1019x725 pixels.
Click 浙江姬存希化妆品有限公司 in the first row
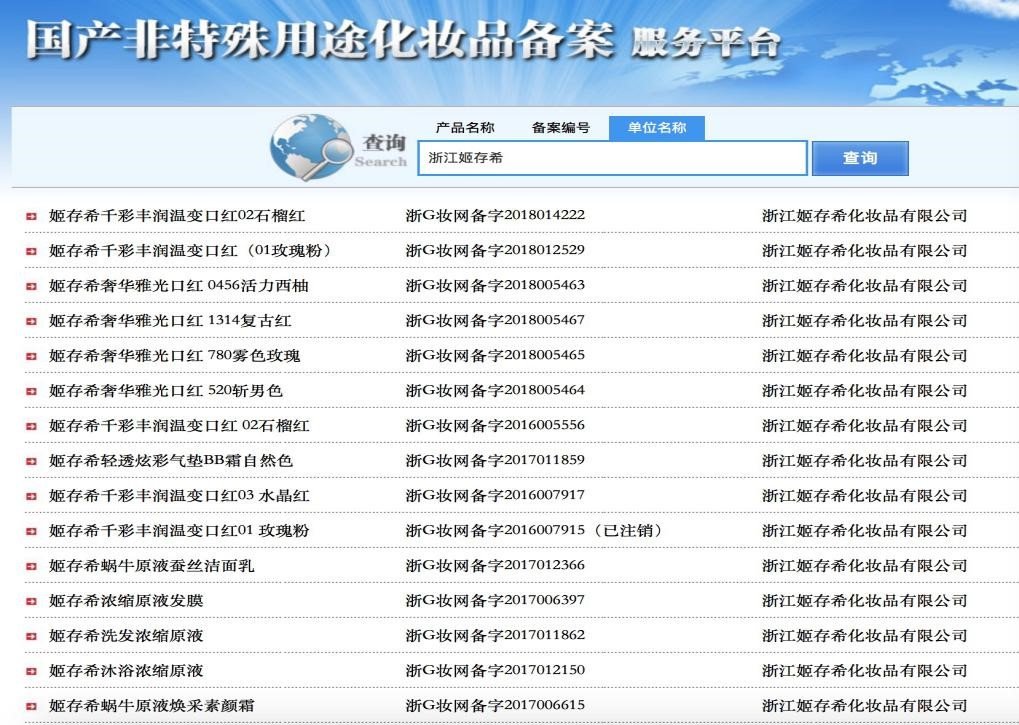[x=866, y=214]
